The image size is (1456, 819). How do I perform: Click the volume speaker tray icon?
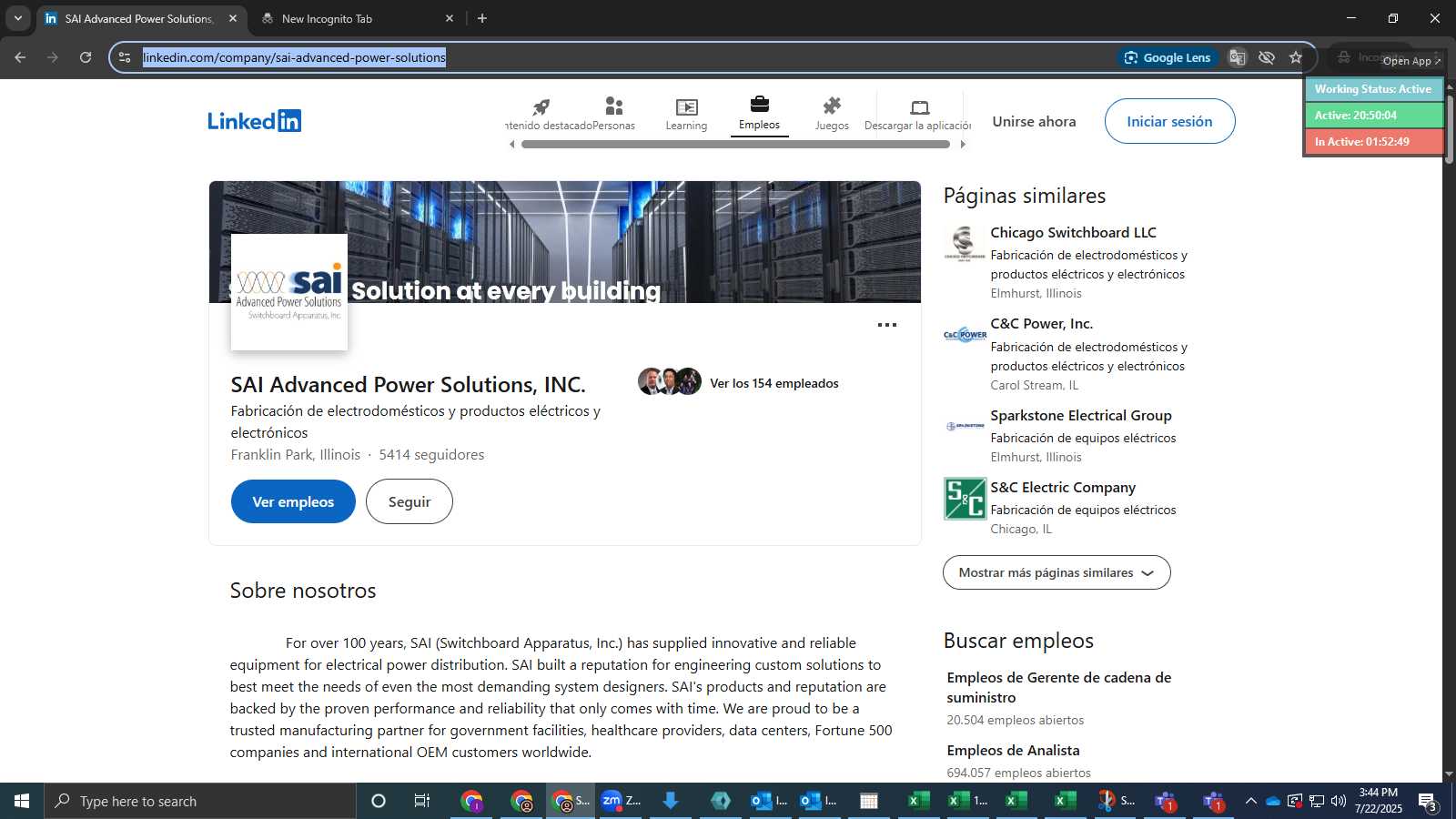[1338, 801]
